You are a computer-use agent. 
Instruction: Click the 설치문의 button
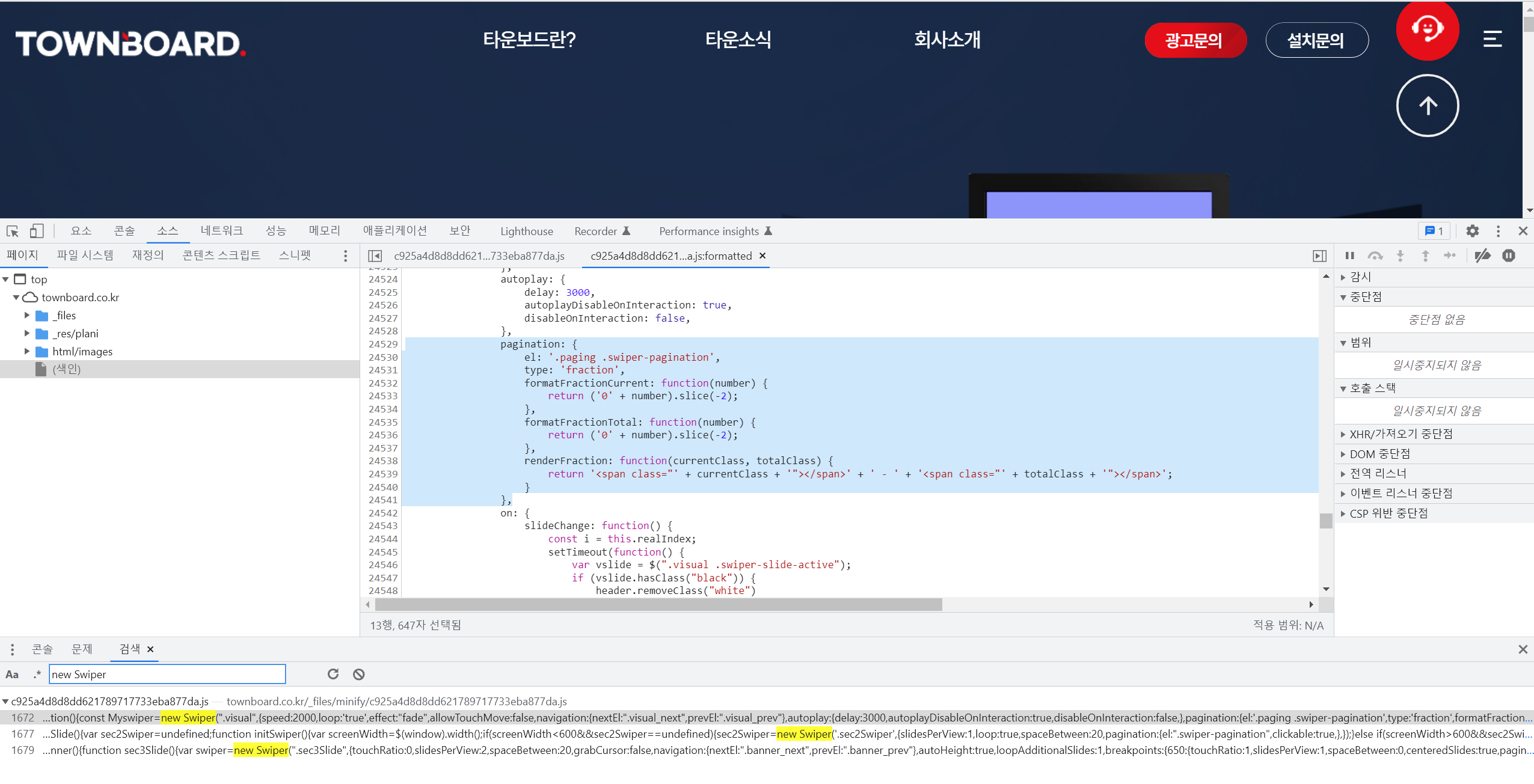1316,40
